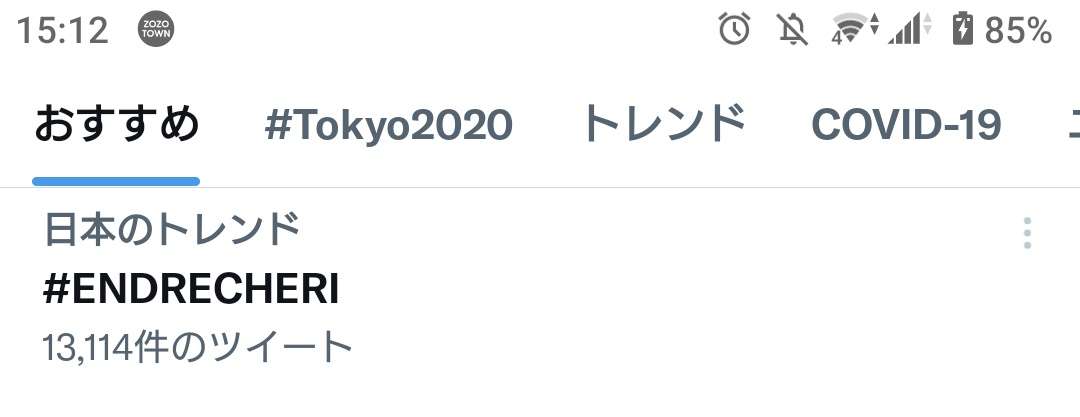Tap the ZOZOTOWN notification icon
The image size is (1080, 417).
click(x=156, y=30)
